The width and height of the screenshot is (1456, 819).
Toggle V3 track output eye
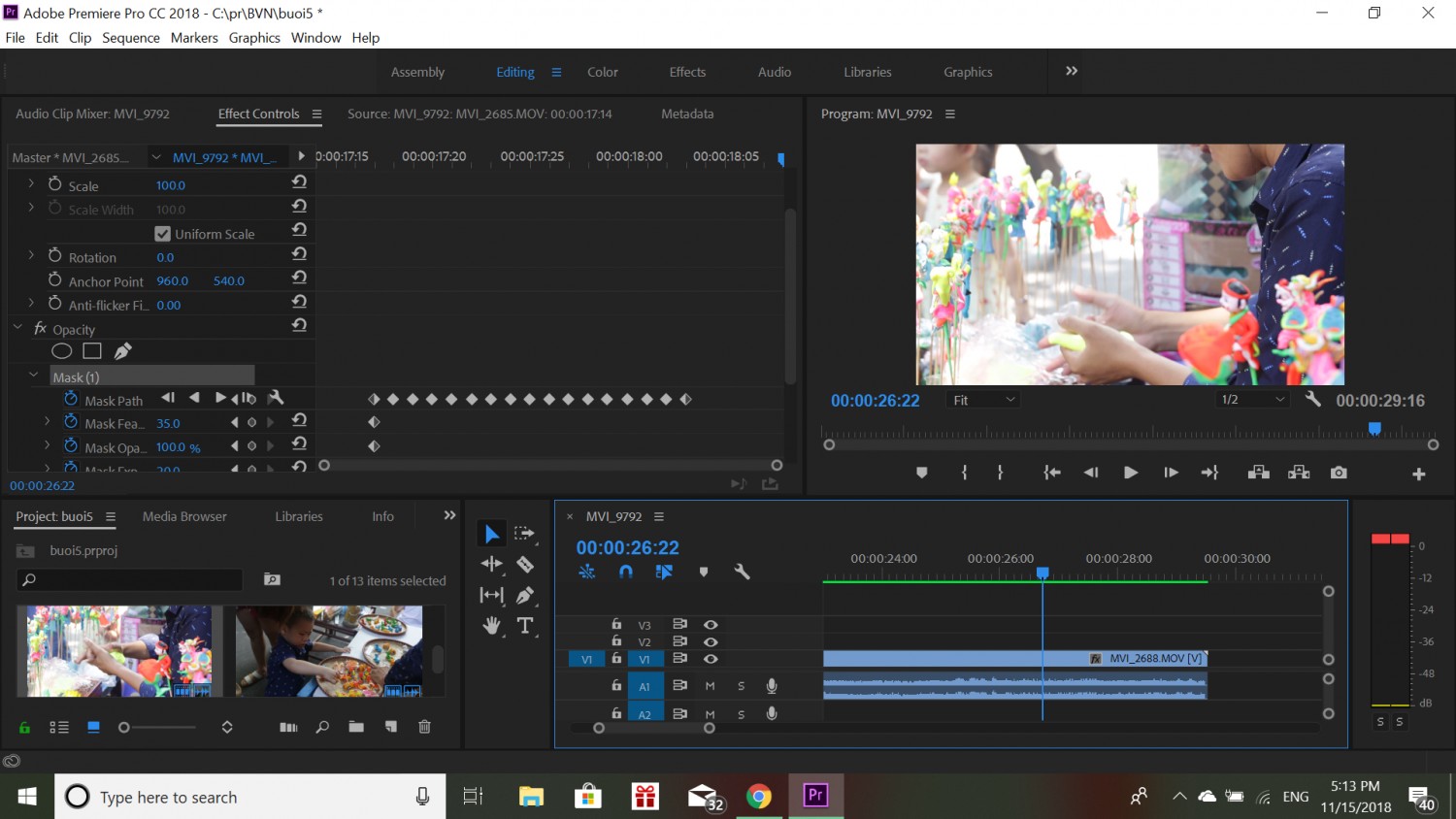[711, 625]
